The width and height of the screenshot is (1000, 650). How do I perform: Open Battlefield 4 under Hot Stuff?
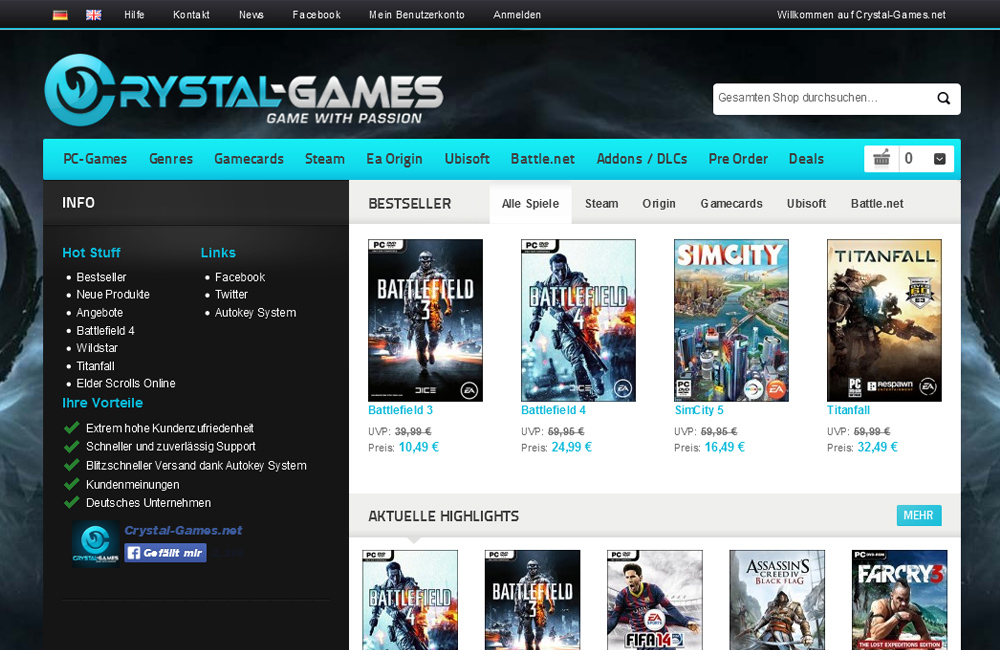pos(105,330)
